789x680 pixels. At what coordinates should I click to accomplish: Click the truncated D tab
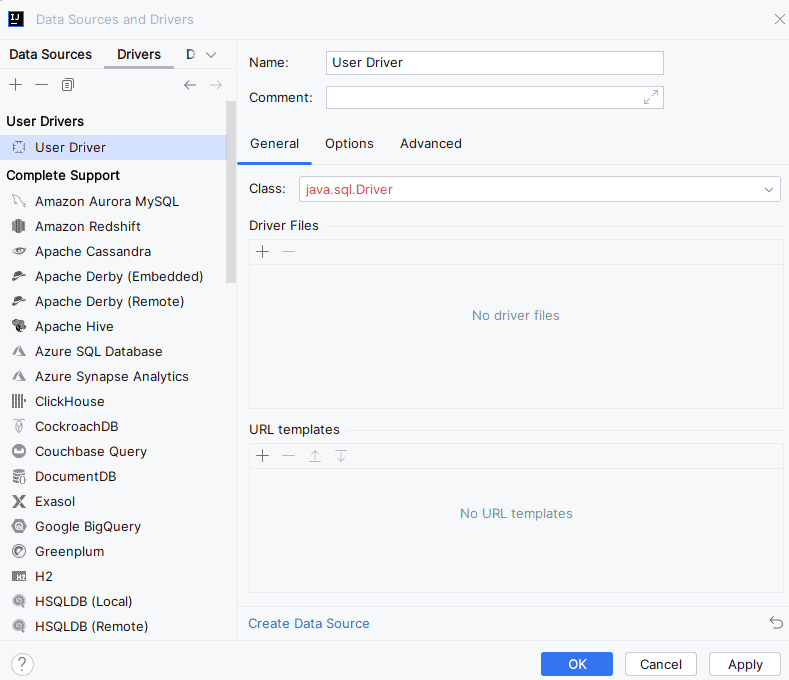click(x=191, y=54)
